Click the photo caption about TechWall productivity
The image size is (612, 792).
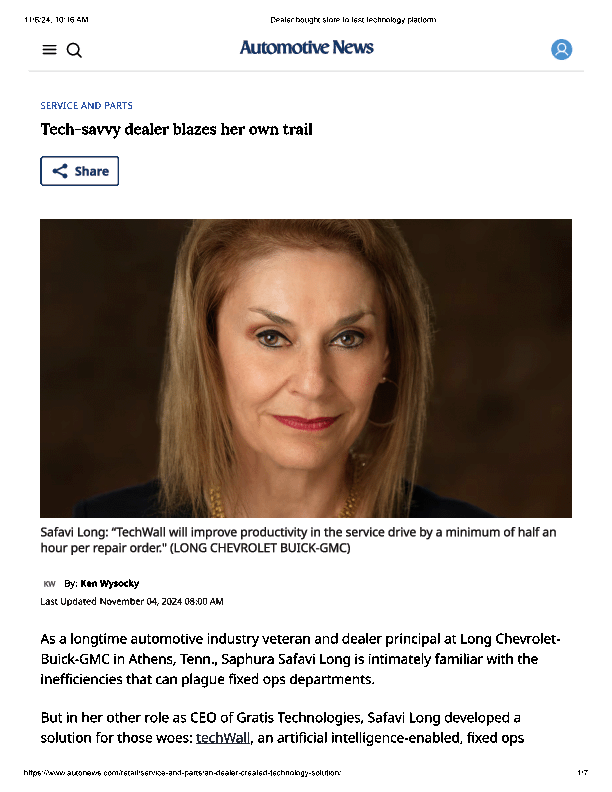pos(298,540)
